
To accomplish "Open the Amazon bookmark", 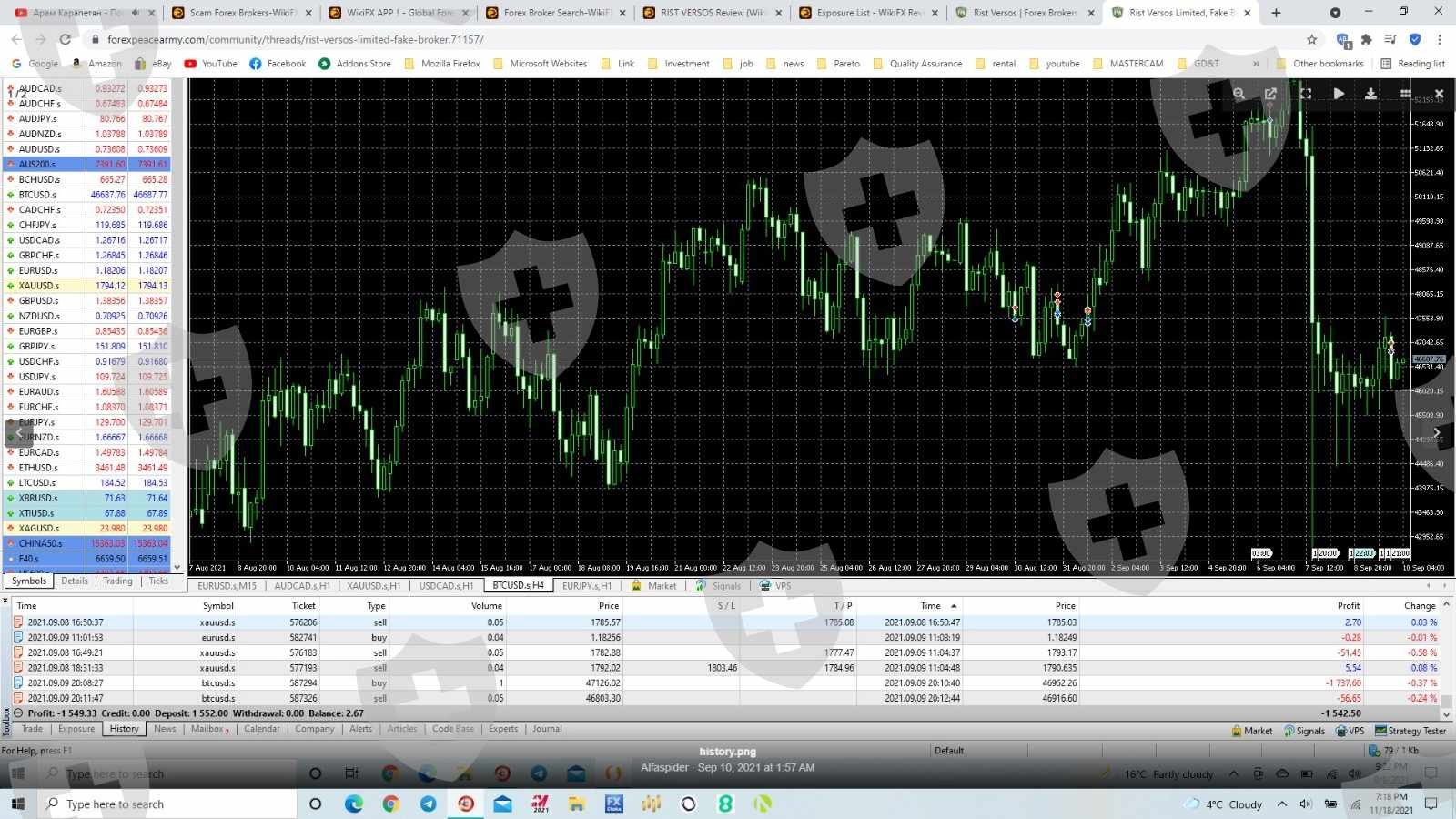I will click(x=96, y=64).
